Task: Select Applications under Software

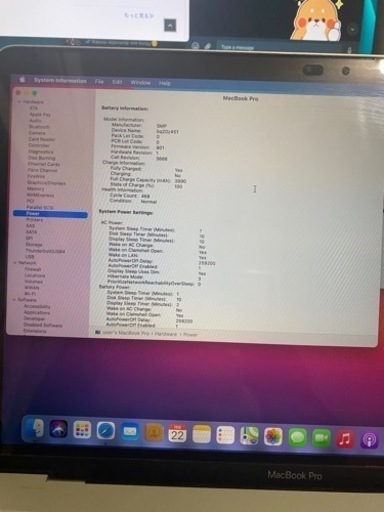Action: click(x=37, y=313)
